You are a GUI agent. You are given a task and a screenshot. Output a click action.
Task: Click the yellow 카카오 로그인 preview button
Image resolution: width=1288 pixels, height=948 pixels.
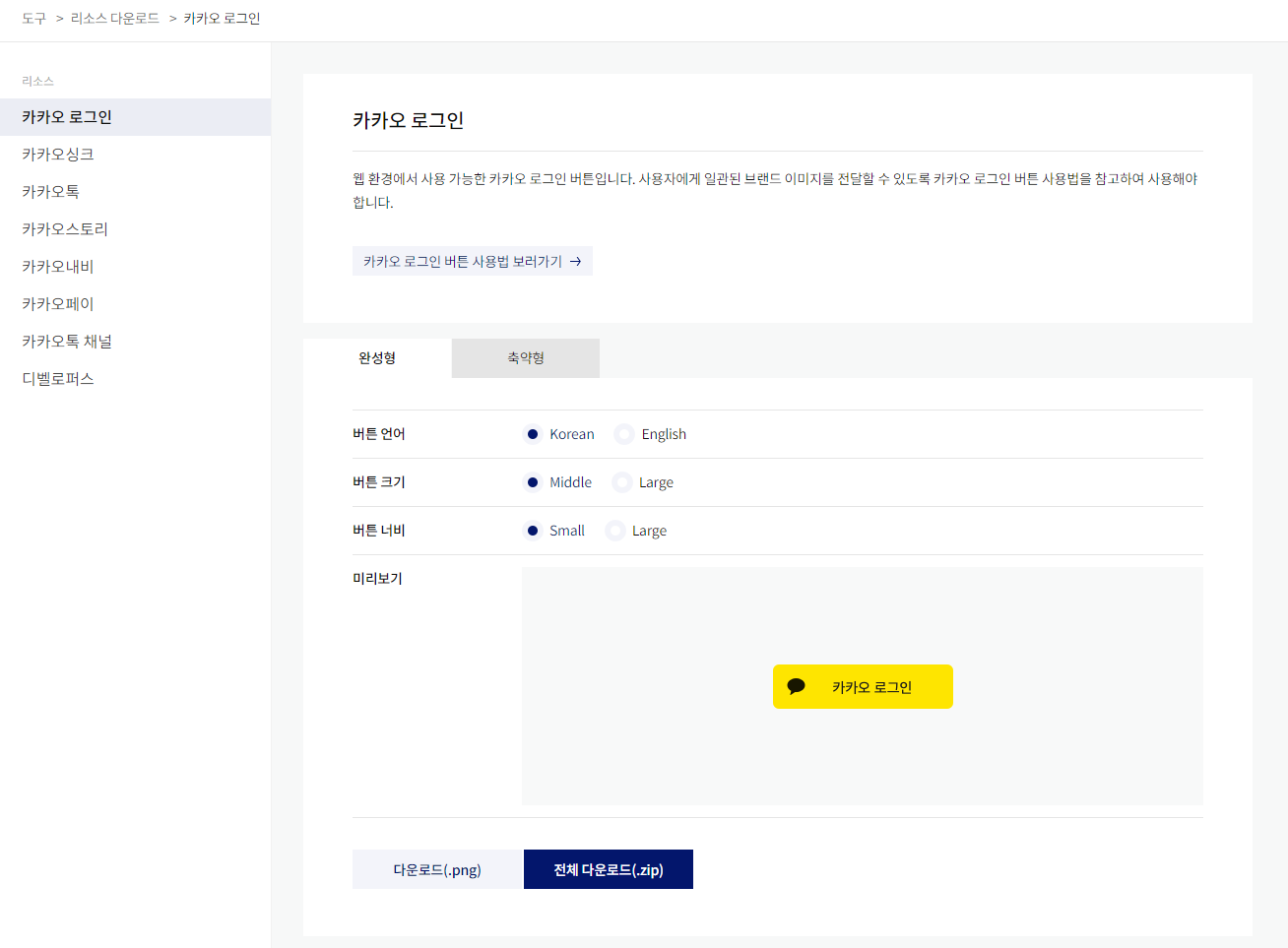(863, 686)
